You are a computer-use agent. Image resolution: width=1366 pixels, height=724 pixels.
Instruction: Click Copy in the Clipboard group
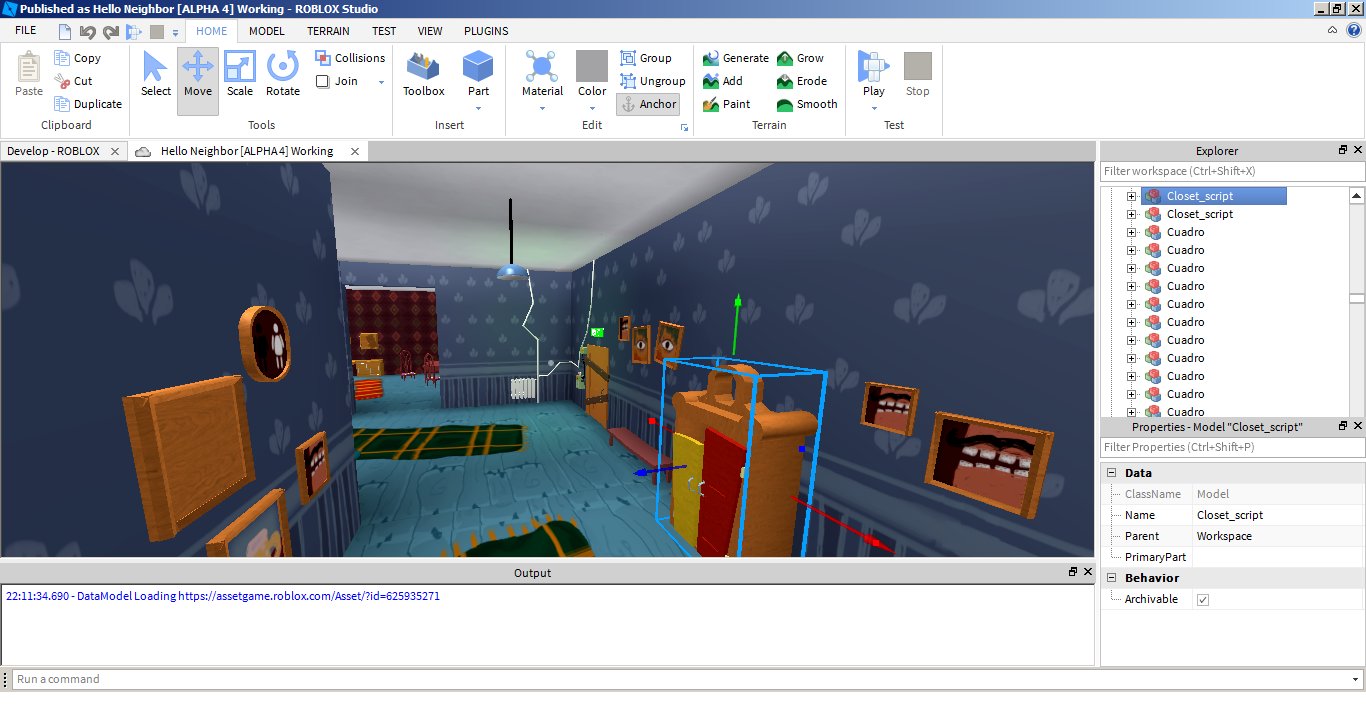click(x=78, y=58)
